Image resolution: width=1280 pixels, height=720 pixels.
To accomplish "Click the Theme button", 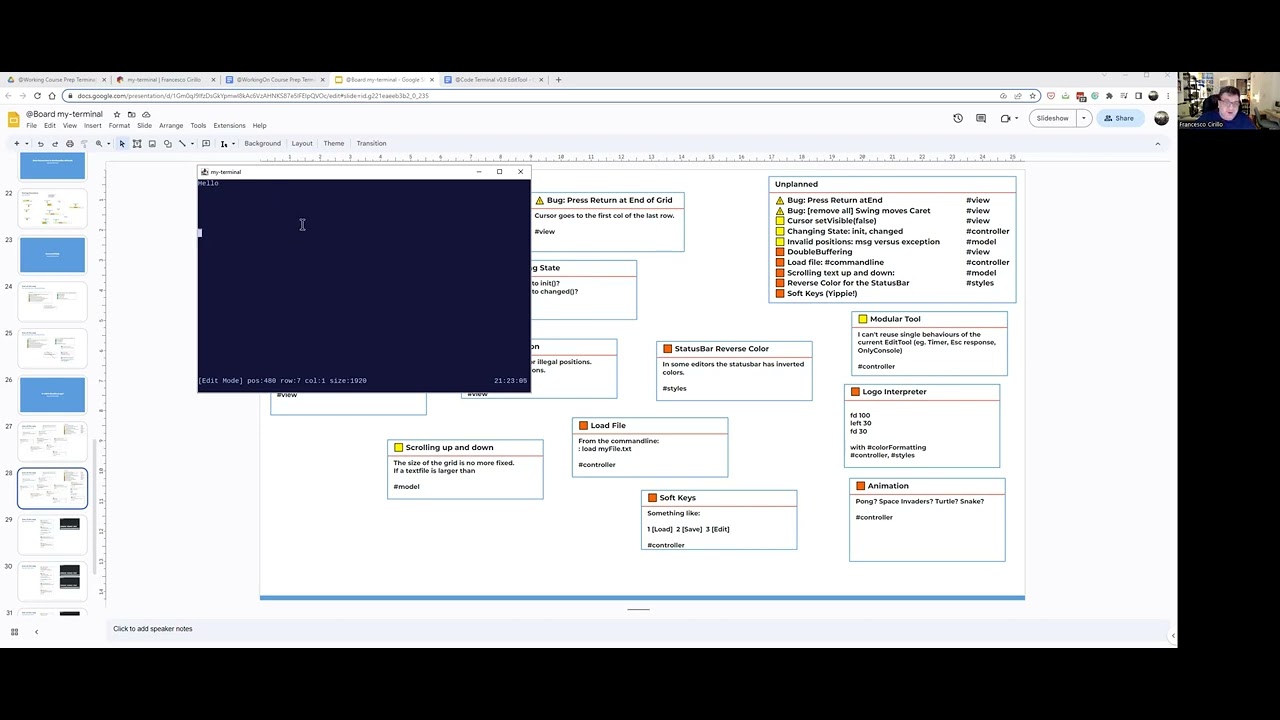I will (x=334, y=143).
